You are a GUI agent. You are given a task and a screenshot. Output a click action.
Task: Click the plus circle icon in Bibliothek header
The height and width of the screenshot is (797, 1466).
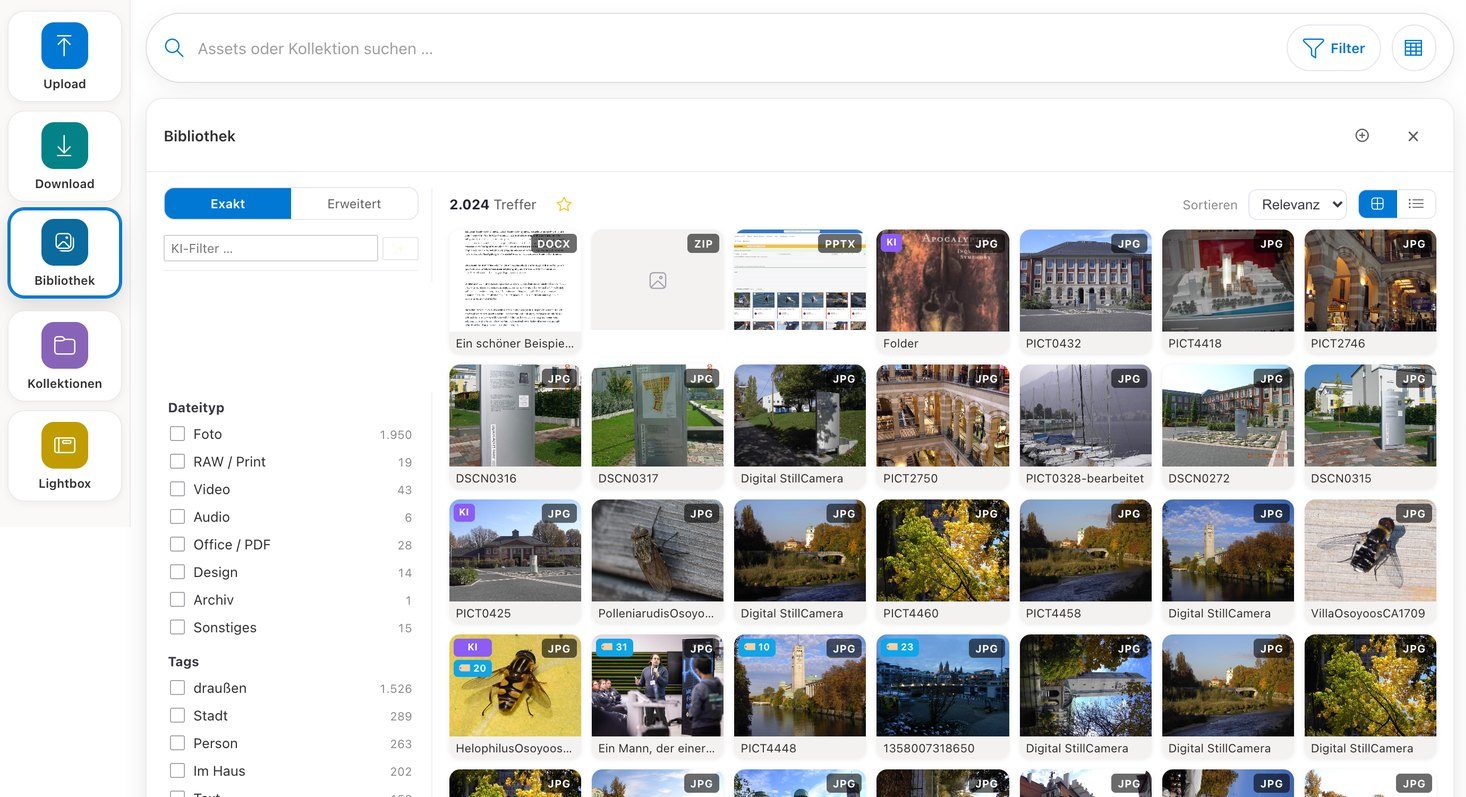1362,135
